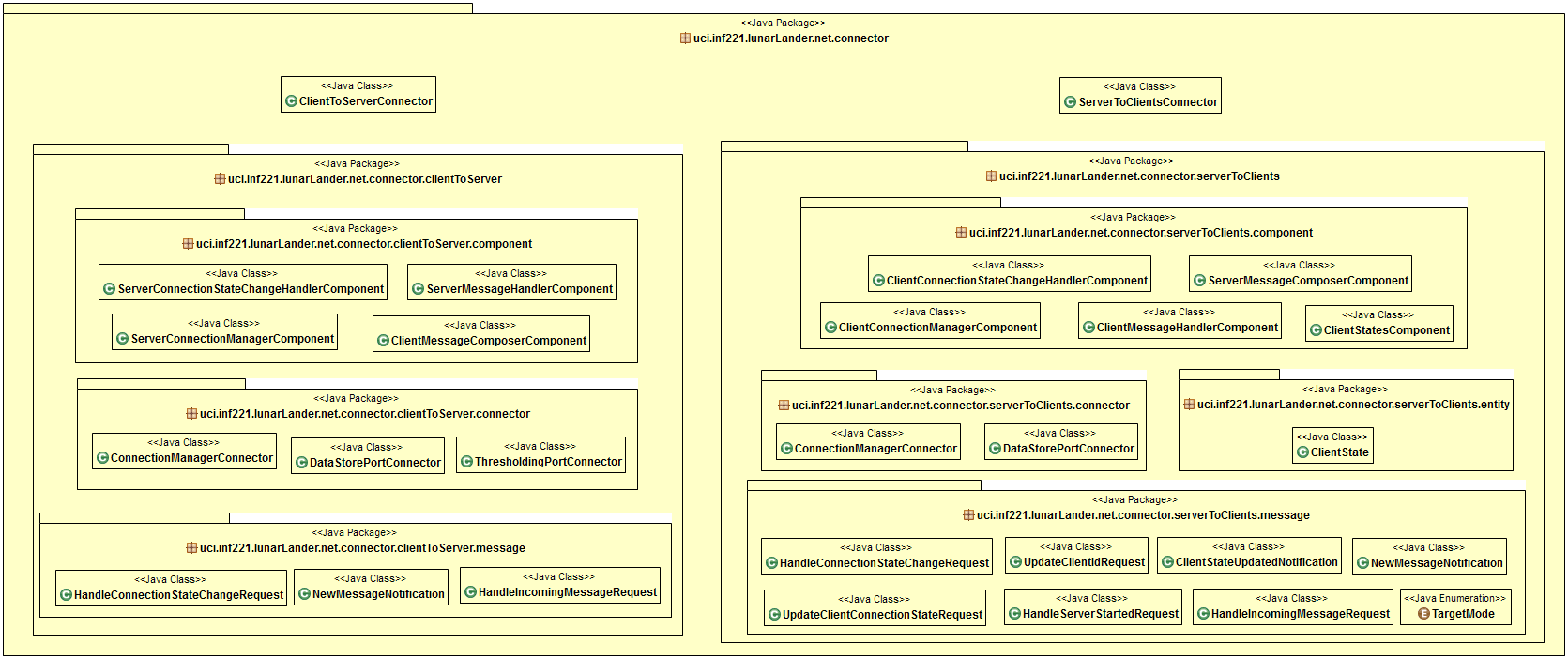Click the enumeration icon next to TargetMode
This screenshot has height=659, width=1568.
pyautogui.click(x=1423, y=614)
